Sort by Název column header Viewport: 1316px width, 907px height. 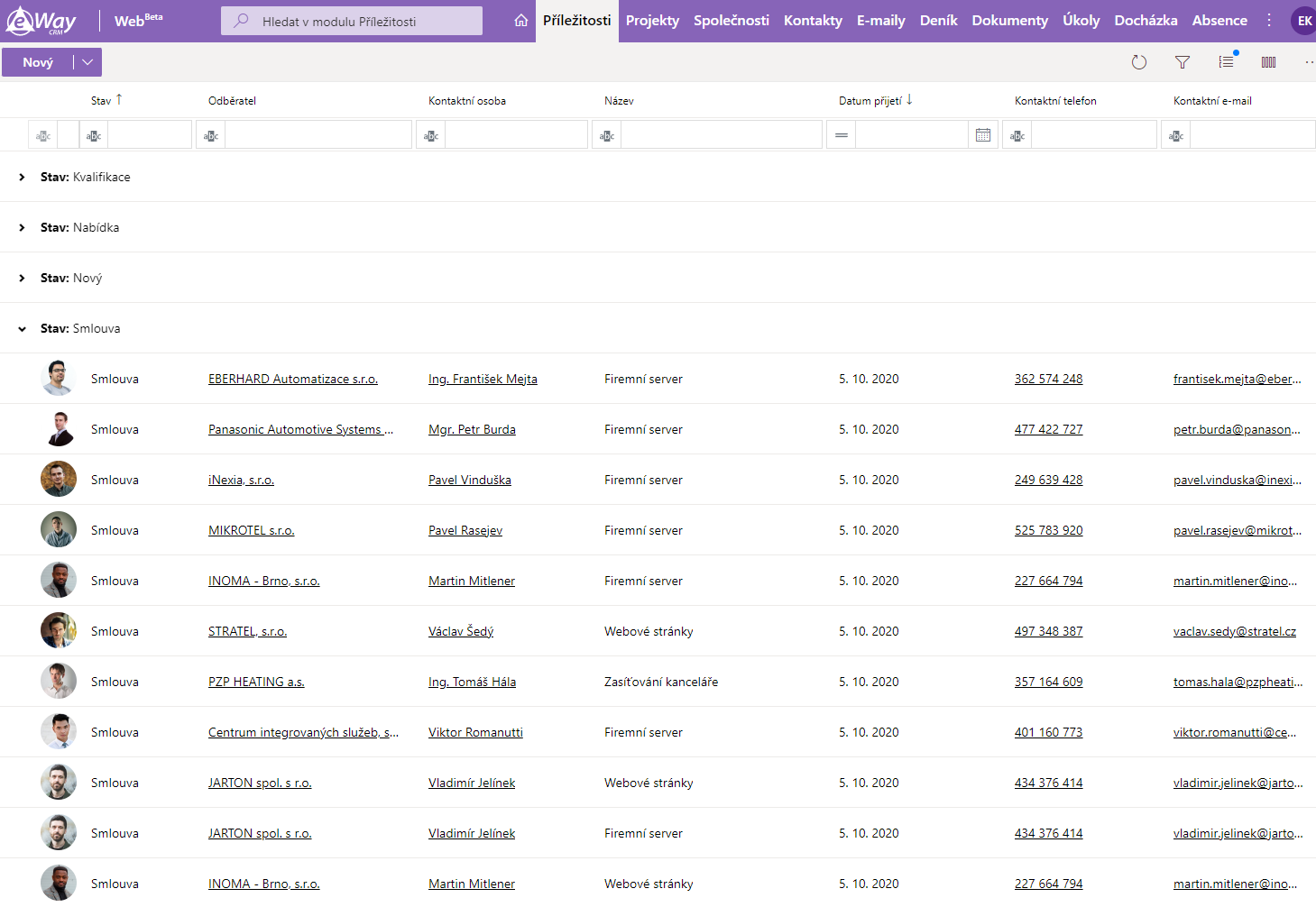[x=619, y=101]
